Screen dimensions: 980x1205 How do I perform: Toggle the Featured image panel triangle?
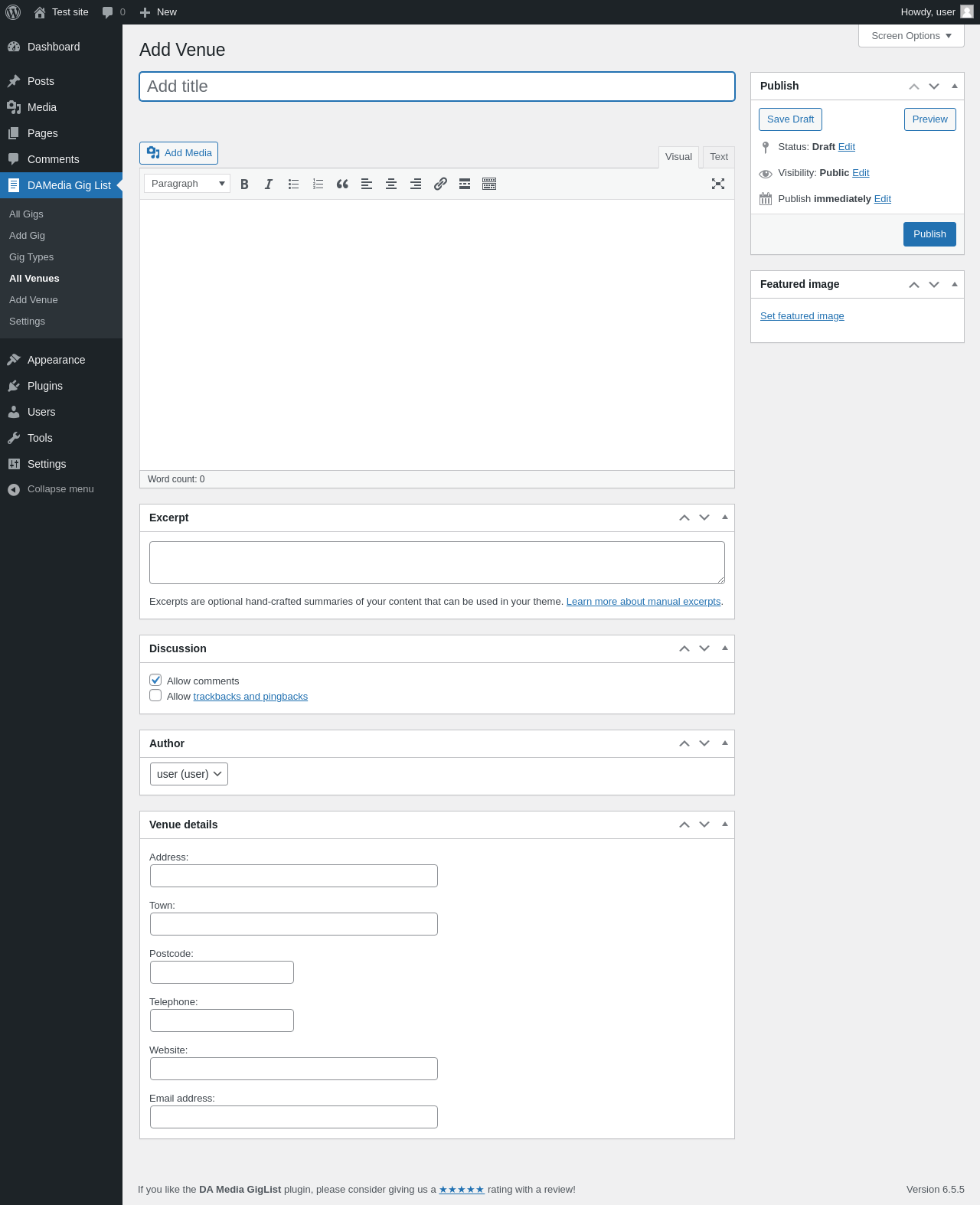[x=955, y=284]
